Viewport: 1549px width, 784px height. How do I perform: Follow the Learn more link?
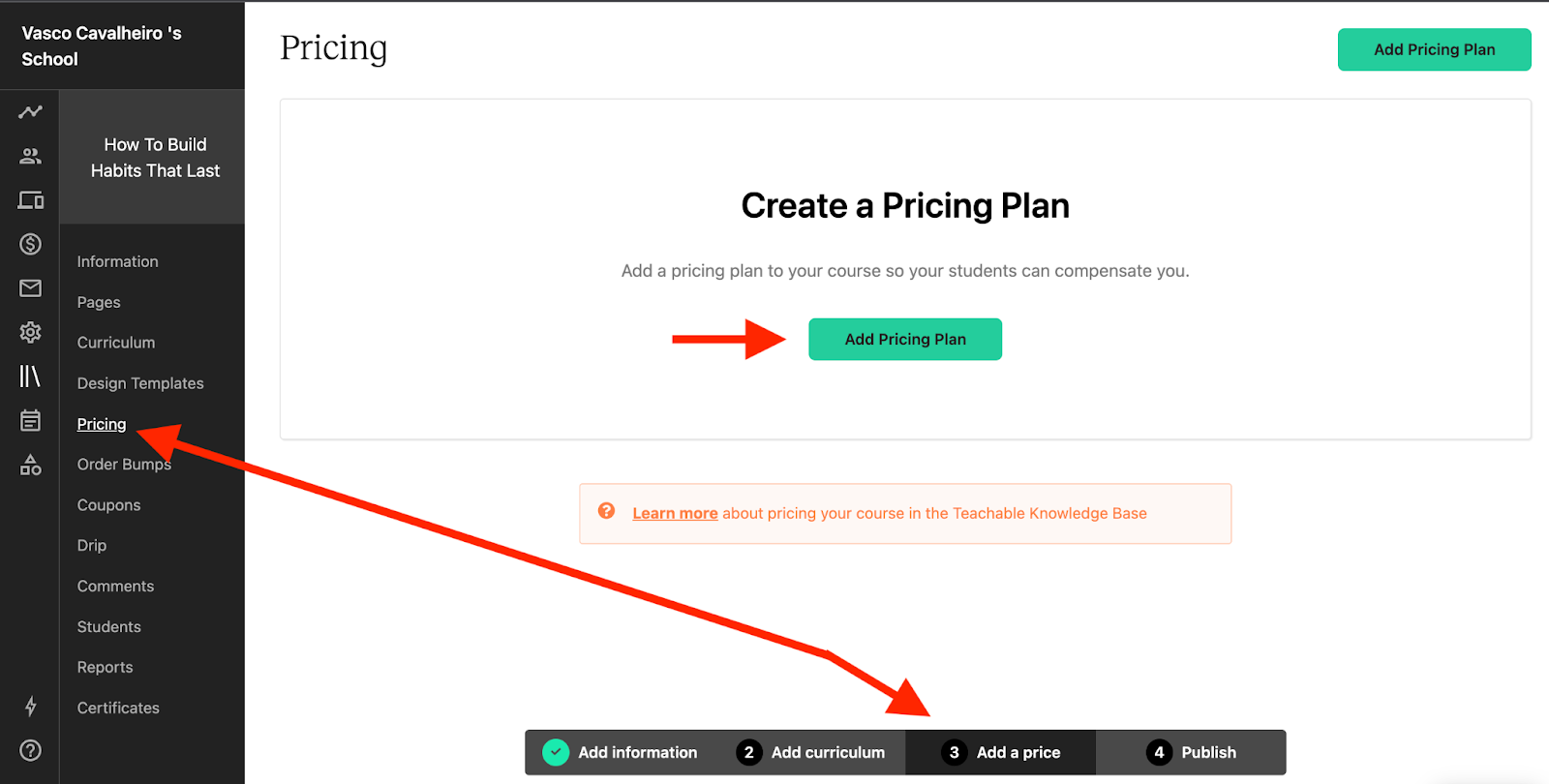(675, 514)
